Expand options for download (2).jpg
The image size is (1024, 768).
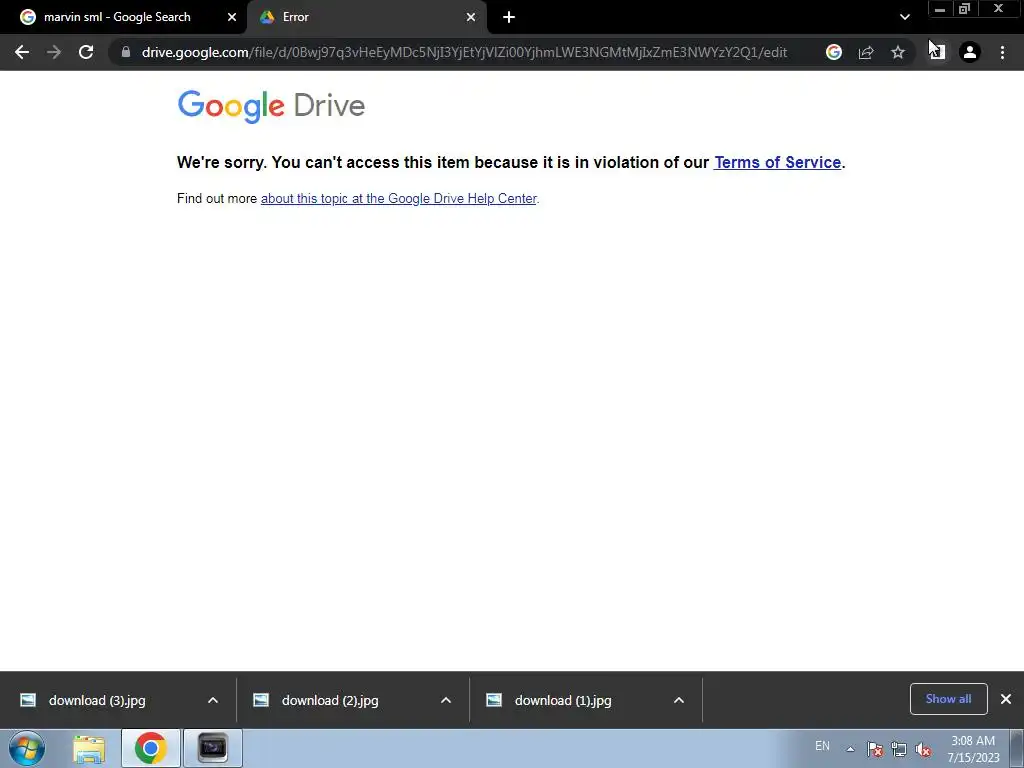[x=446, y=700]
